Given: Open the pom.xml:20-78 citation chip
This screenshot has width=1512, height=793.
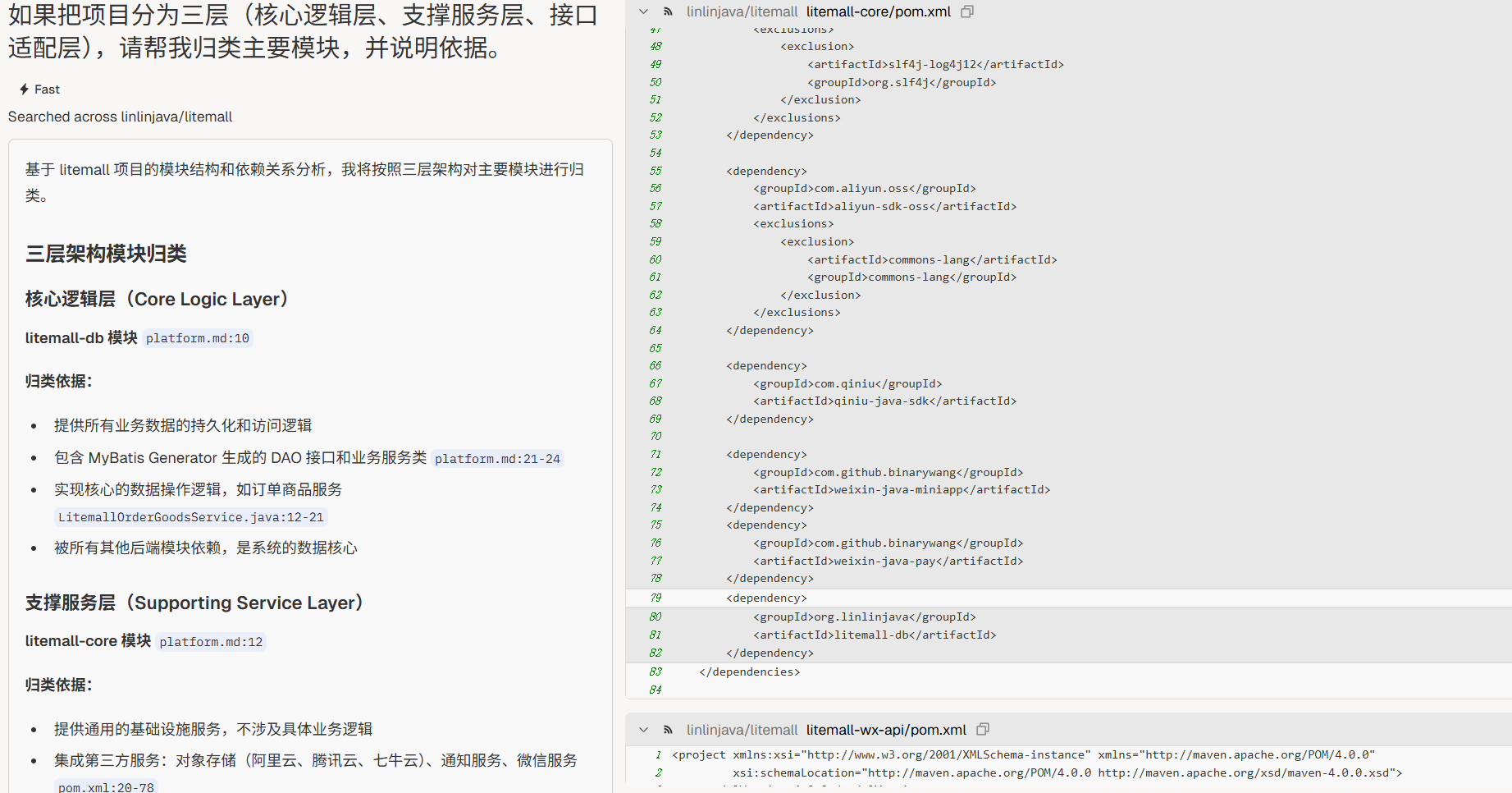Looking at the screenshot, I should coord(106,787).
